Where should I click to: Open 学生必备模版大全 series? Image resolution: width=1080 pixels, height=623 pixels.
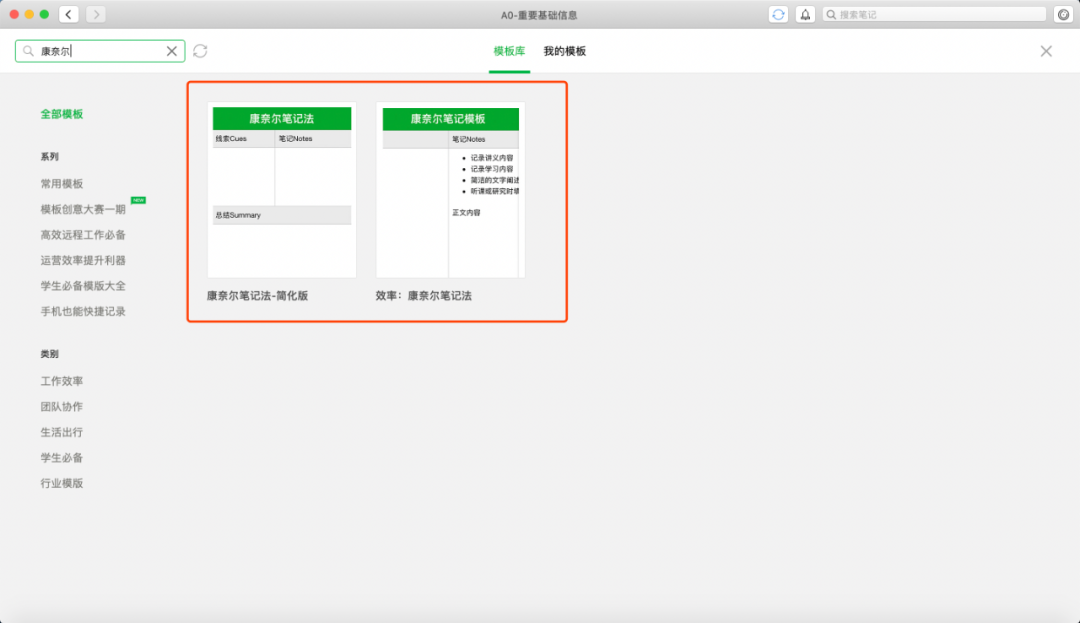point(83,286)
